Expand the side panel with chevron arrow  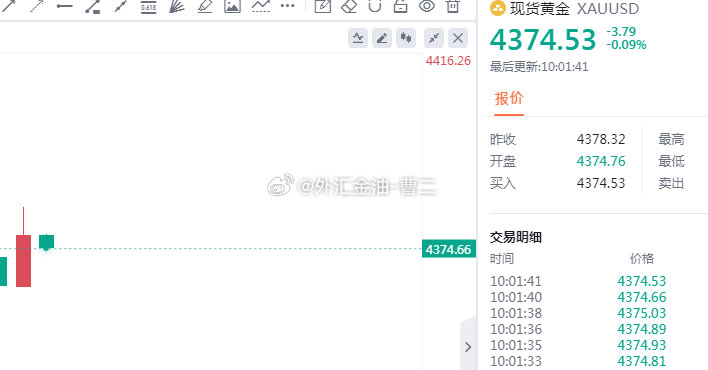coord(468,347)
